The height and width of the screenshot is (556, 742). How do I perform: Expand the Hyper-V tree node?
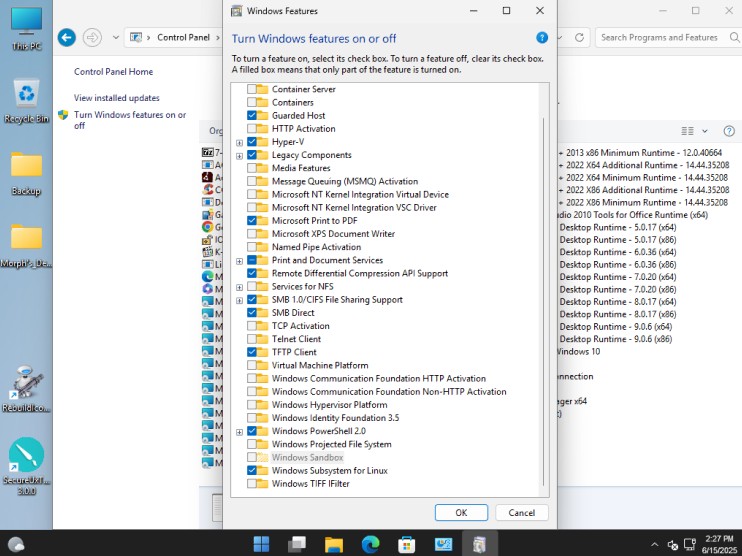[x=239, y=142]
